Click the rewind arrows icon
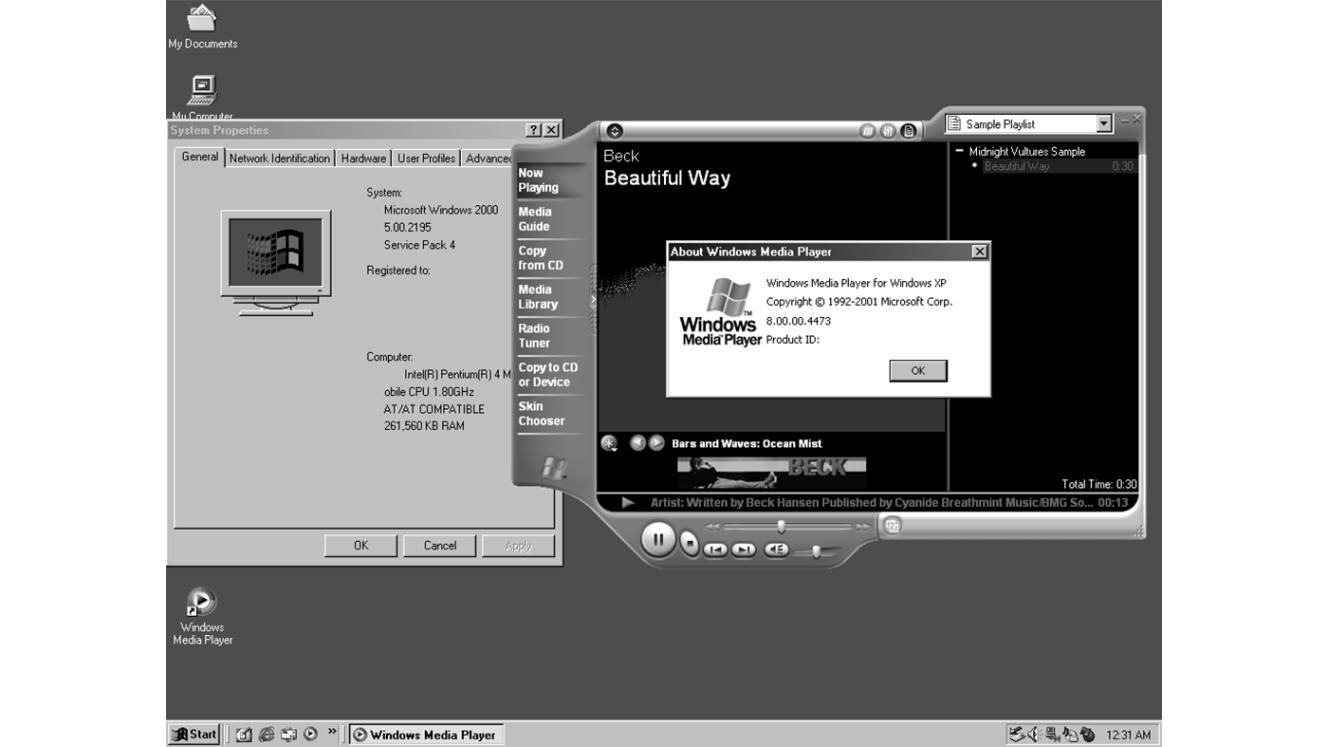 tap(713, 526)
